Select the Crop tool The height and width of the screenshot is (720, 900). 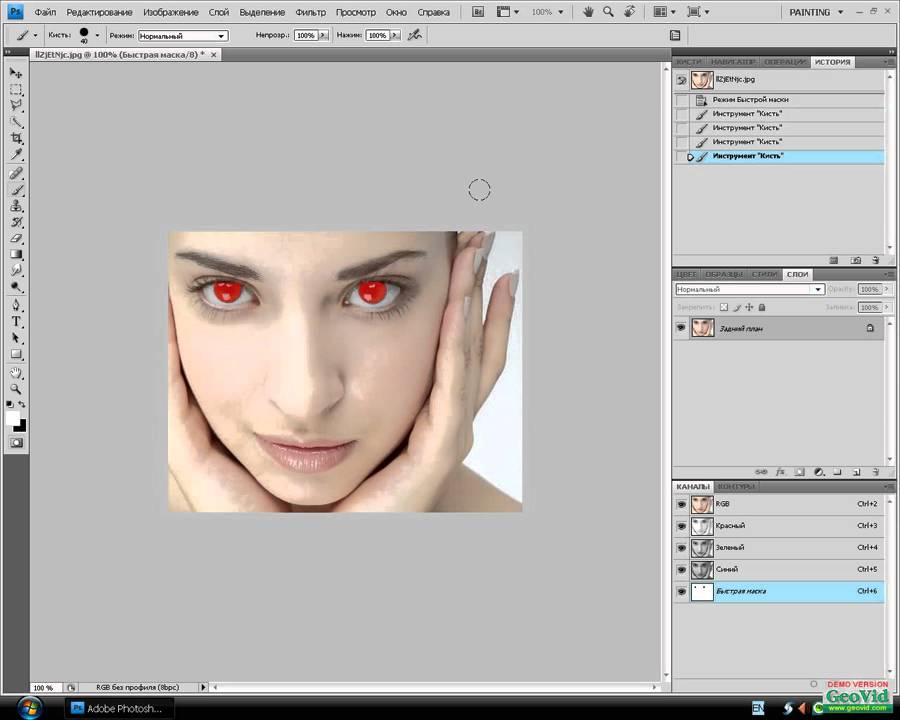coord(16,138)
